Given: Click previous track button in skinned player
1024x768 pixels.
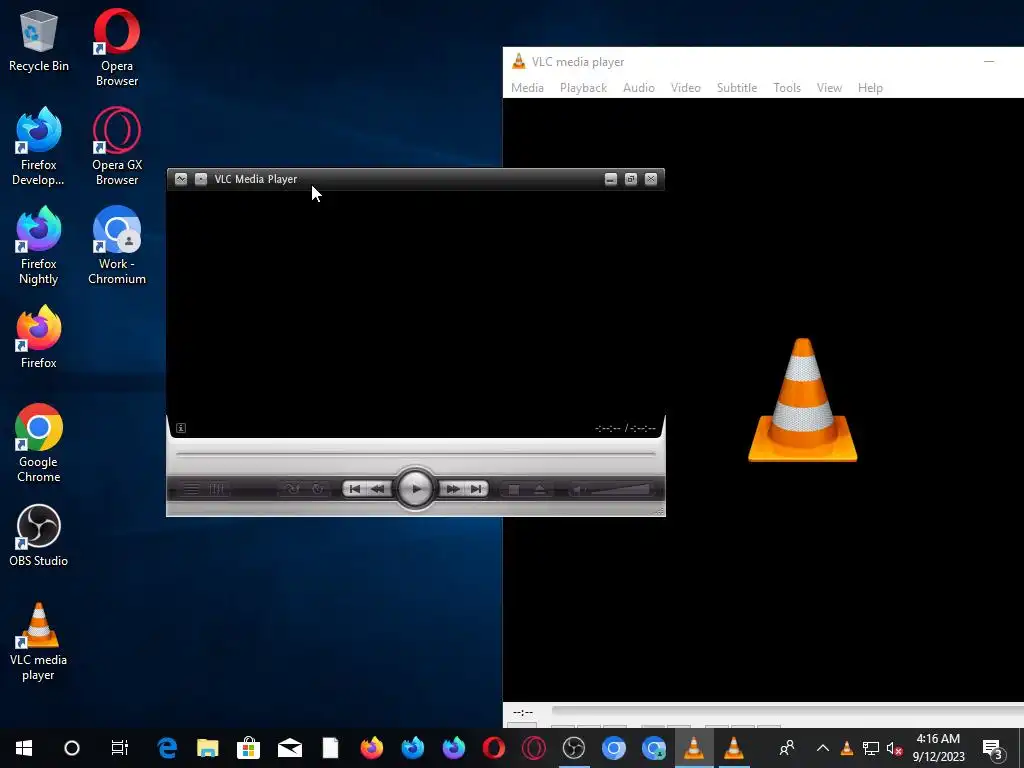Looking at the screenshot, I should tap(355, 488).
